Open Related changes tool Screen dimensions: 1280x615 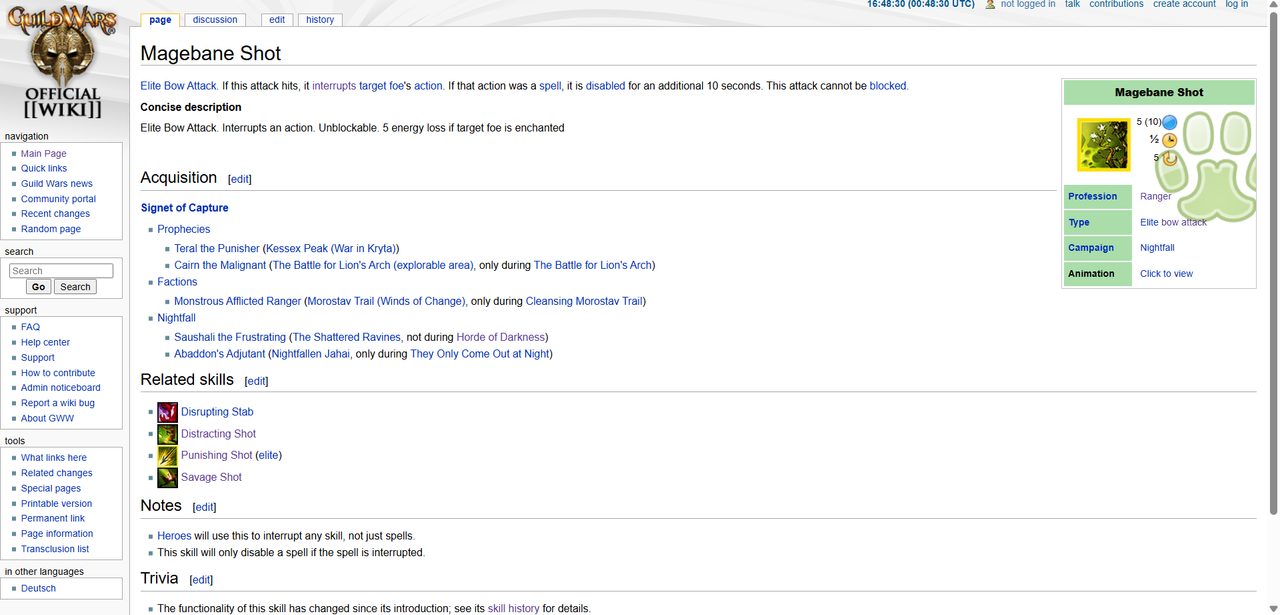(x=57, y=473)
